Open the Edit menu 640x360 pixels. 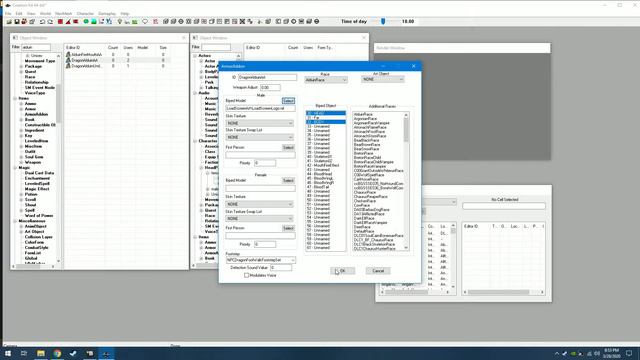19,13
